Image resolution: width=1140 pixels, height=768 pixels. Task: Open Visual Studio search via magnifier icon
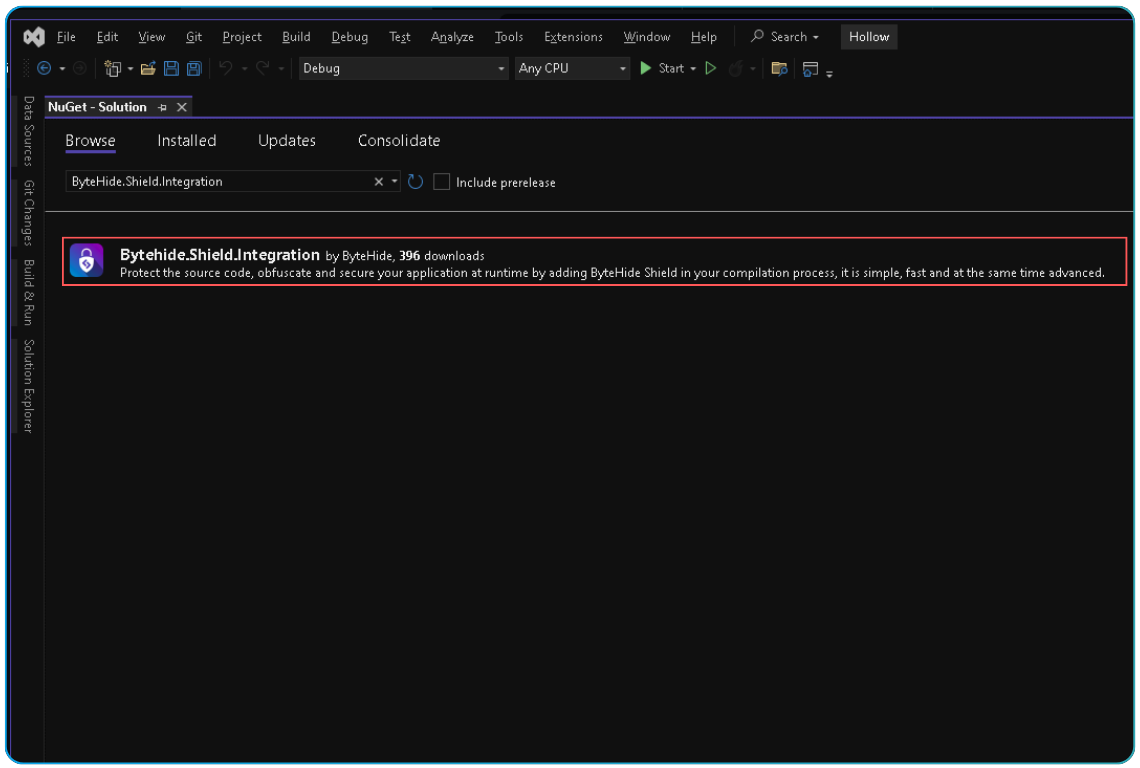click(758, 36)
